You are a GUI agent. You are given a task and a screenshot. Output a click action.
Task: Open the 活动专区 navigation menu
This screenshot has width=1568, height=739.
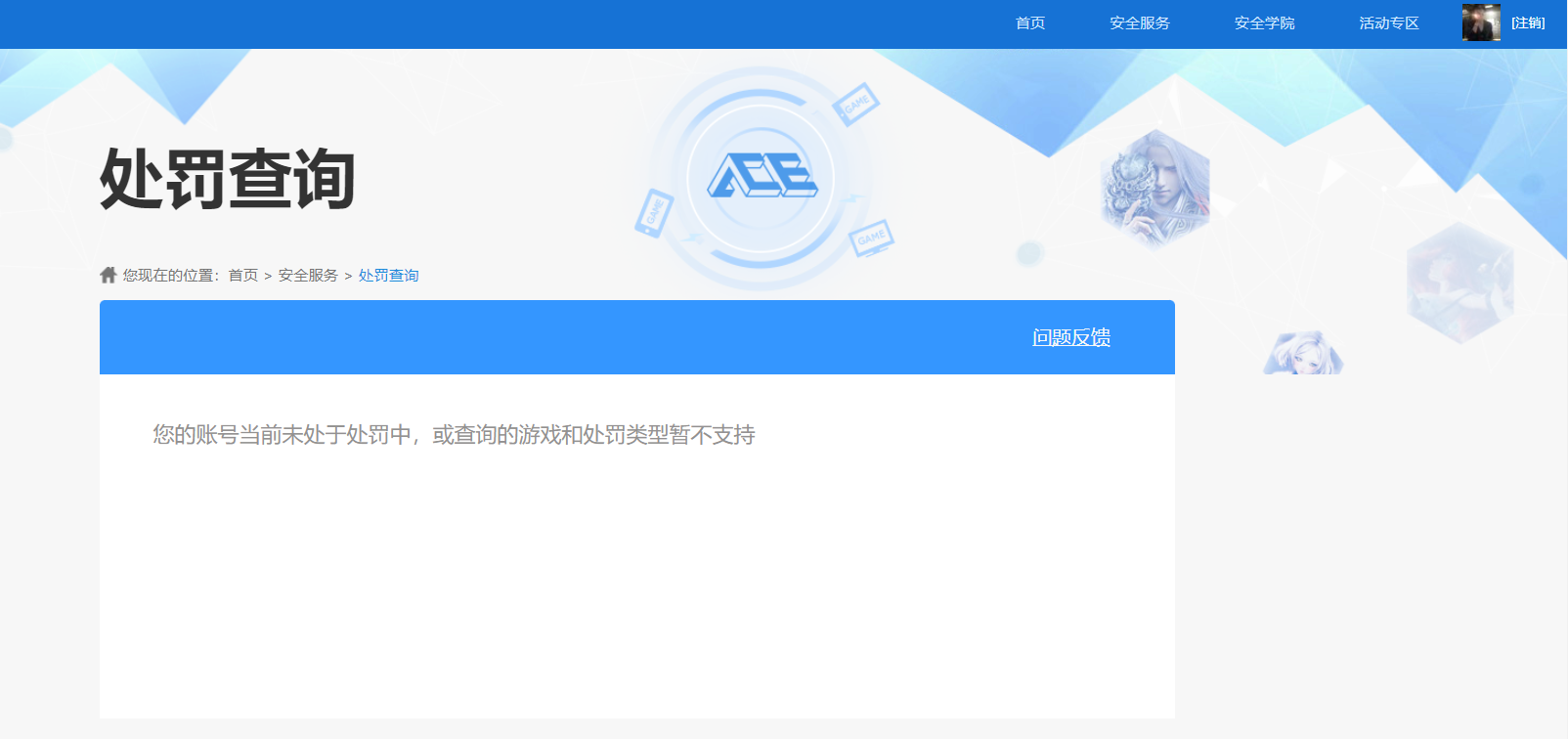(1389, 23)
